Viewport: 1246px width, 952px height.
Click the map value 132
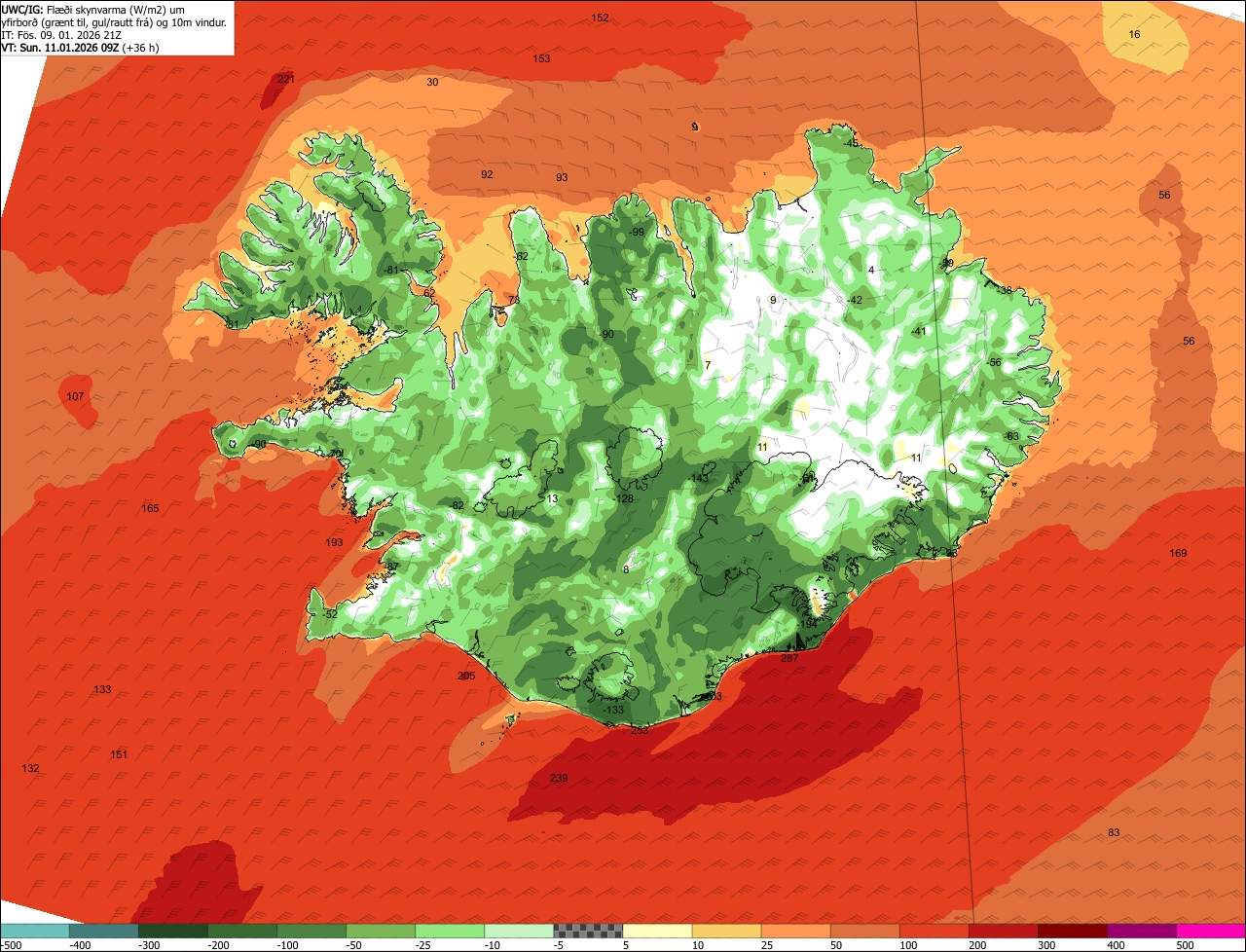(31, 768)
